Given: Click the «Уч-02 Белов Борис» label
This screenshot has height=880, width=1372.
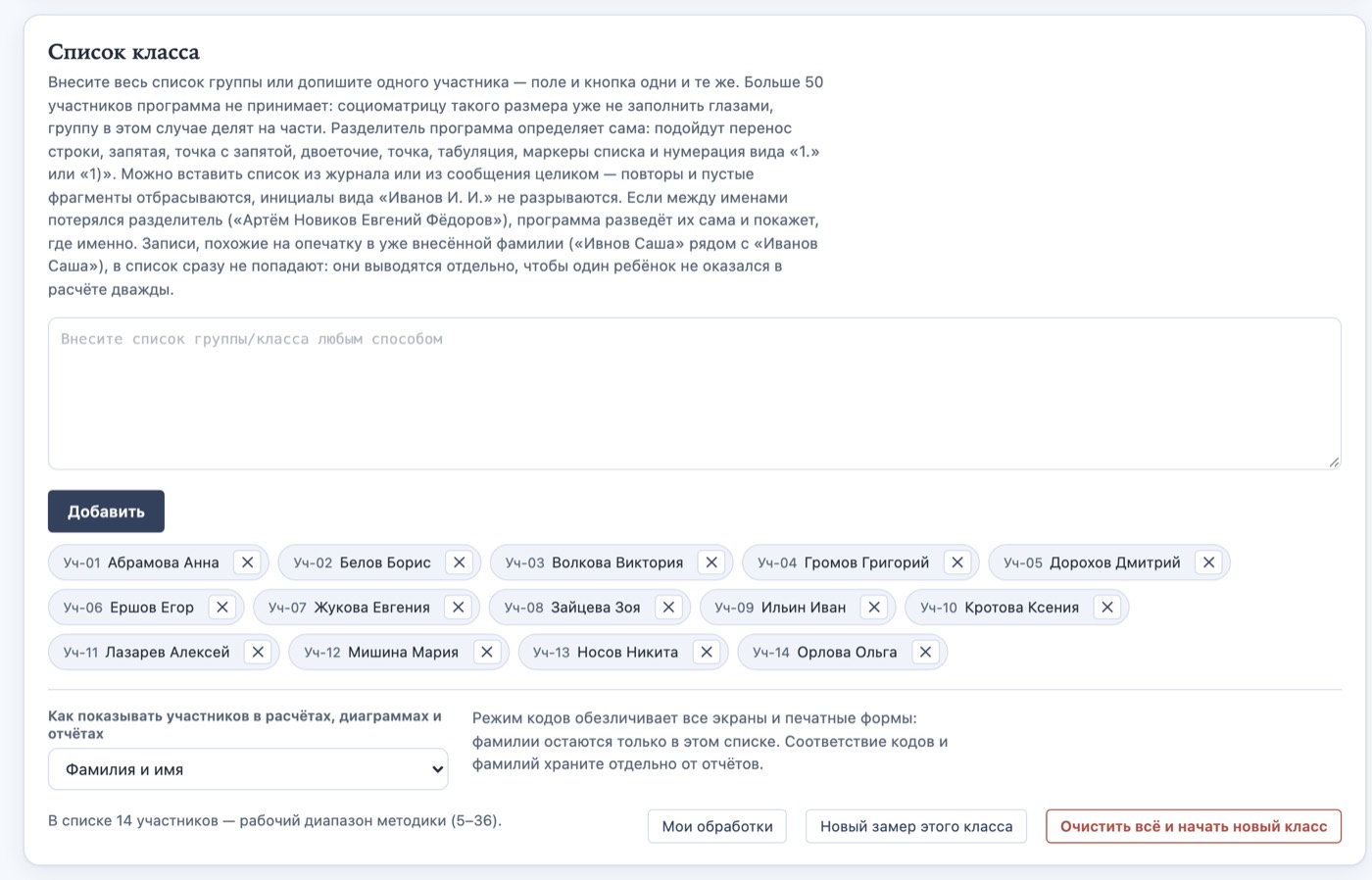Looking at the screenshot, I should pos(363,562).
